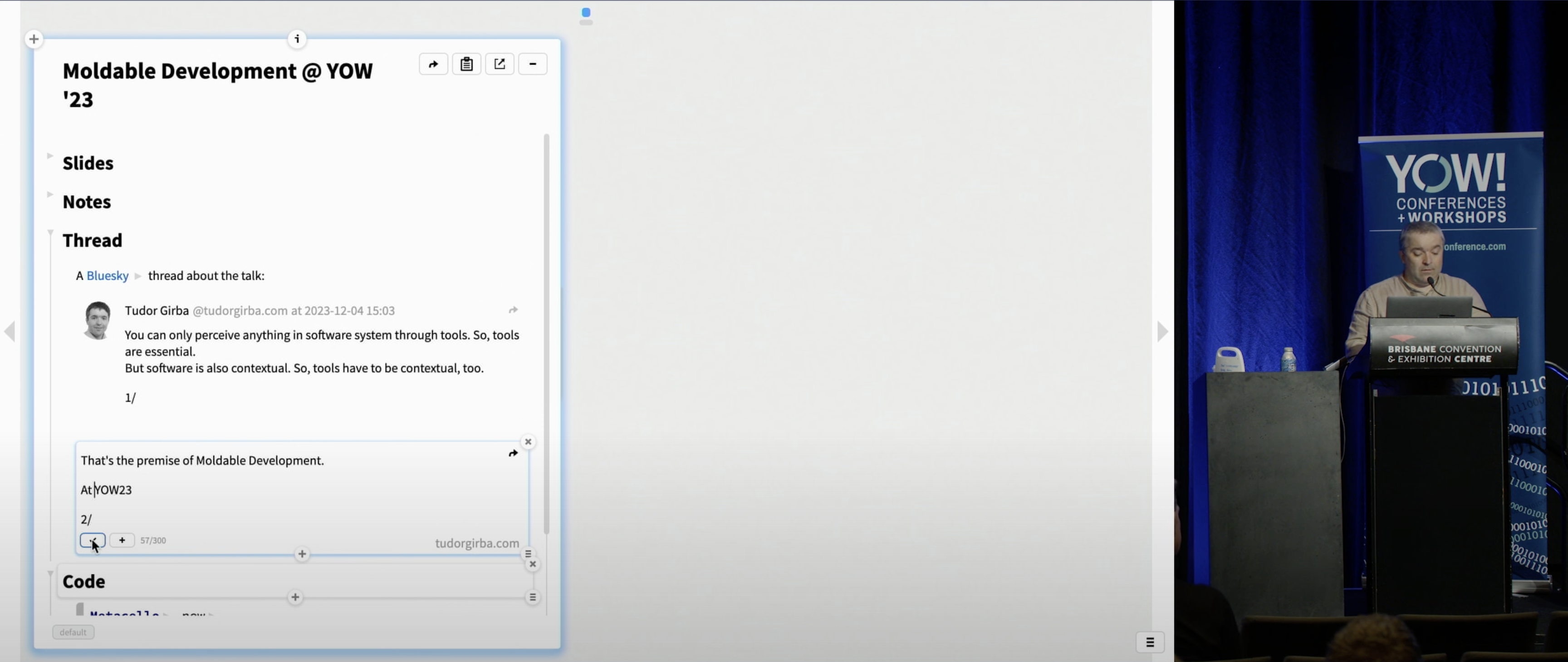Click the 'Tudor Girba' author name

tap(157, 311)
